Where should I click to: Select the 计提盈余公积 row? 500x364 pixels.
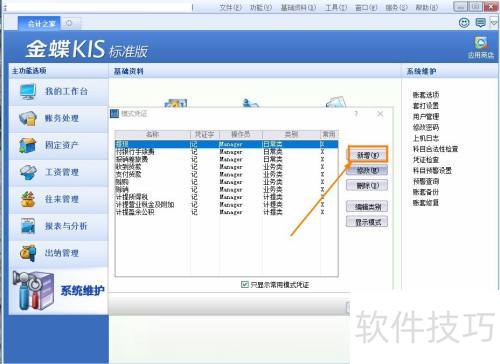(x=226, y=212)
